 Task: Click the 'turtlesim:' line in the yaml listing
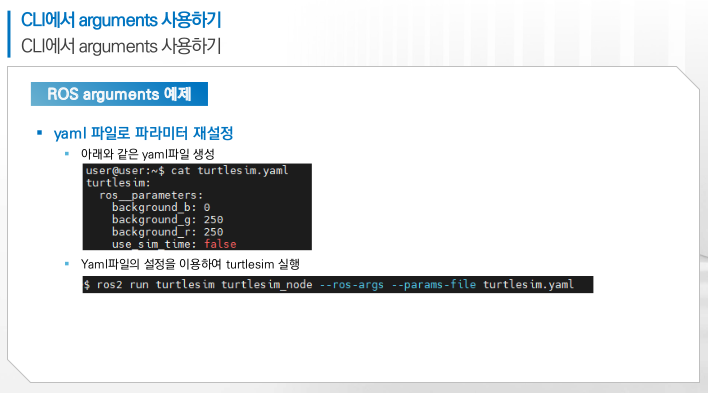pyautogui.click(x=118, y=183)
